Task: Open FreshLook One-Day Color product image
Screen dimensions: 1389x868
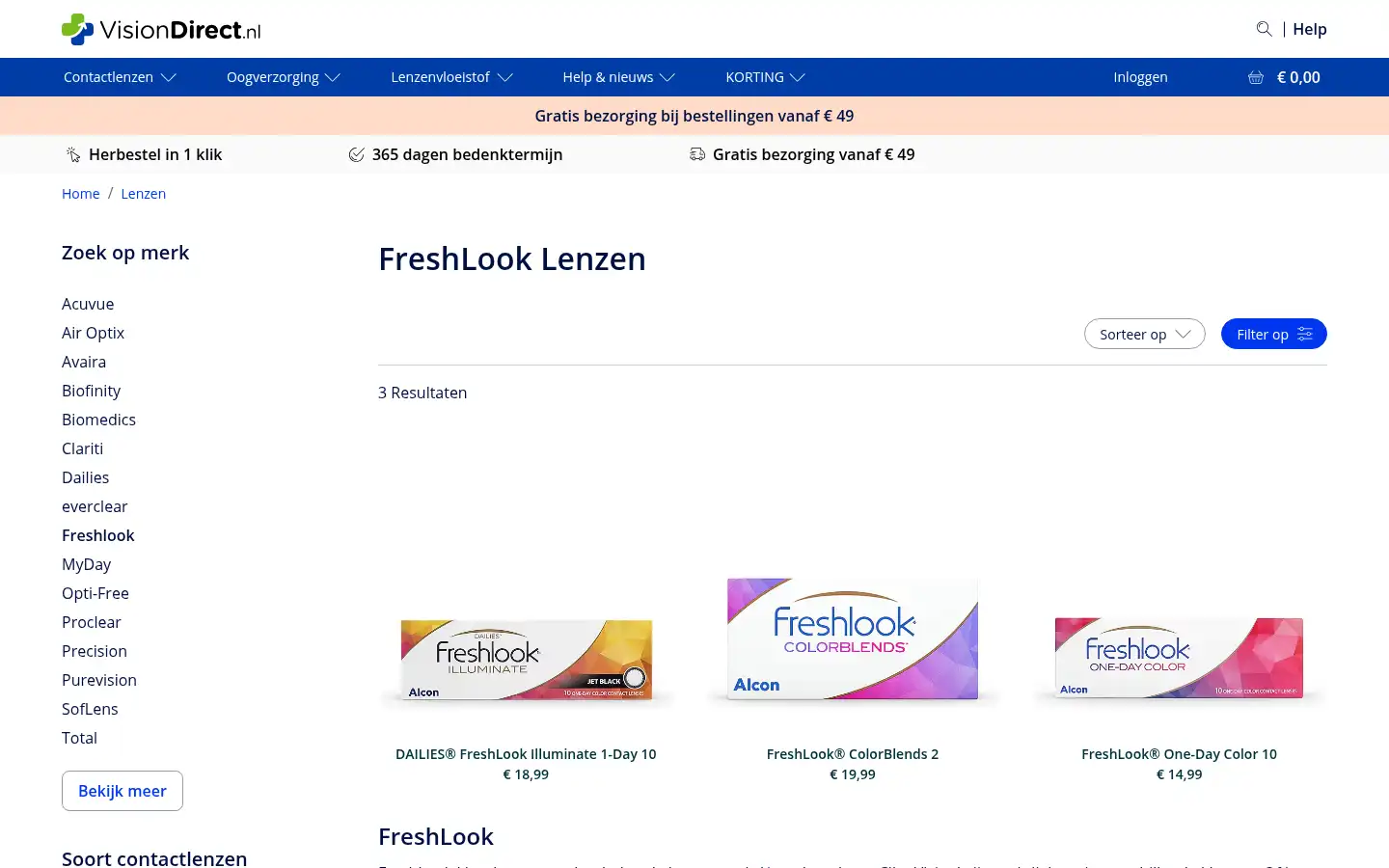Action: coord(1179,658)
